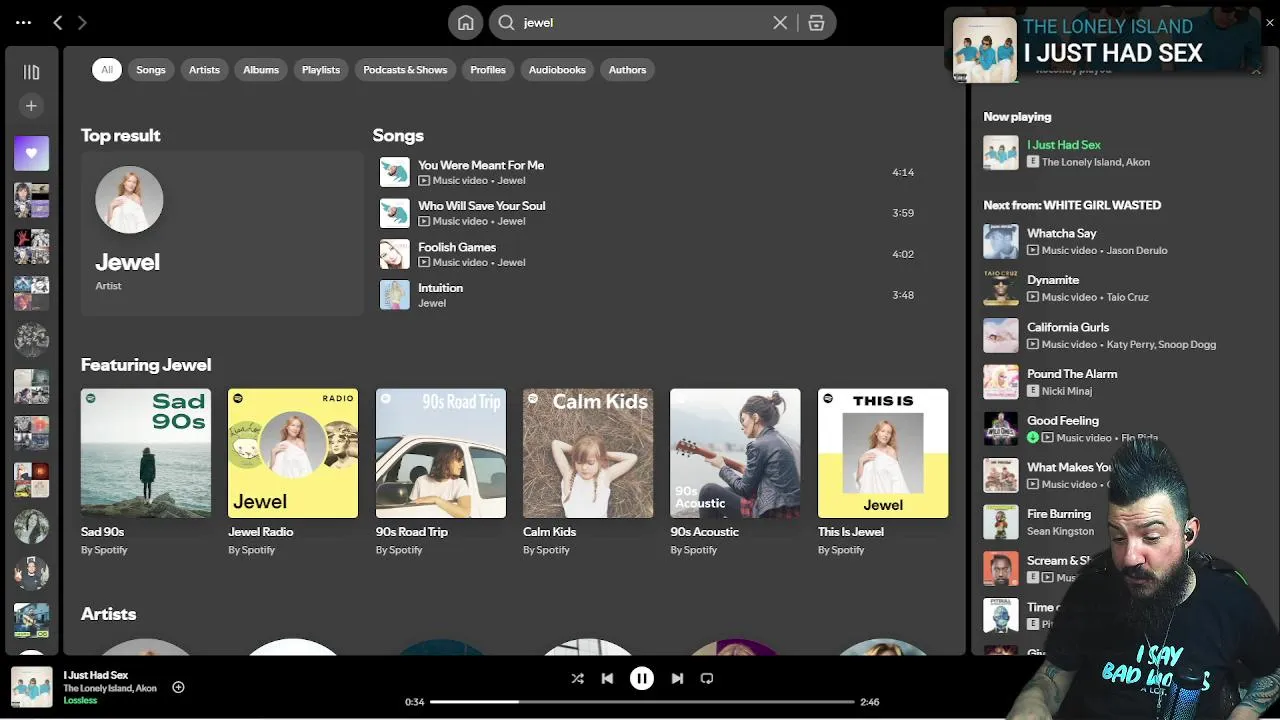Open Dynamite album art in queue
Screen dimensions: 1280x720
1000,288
